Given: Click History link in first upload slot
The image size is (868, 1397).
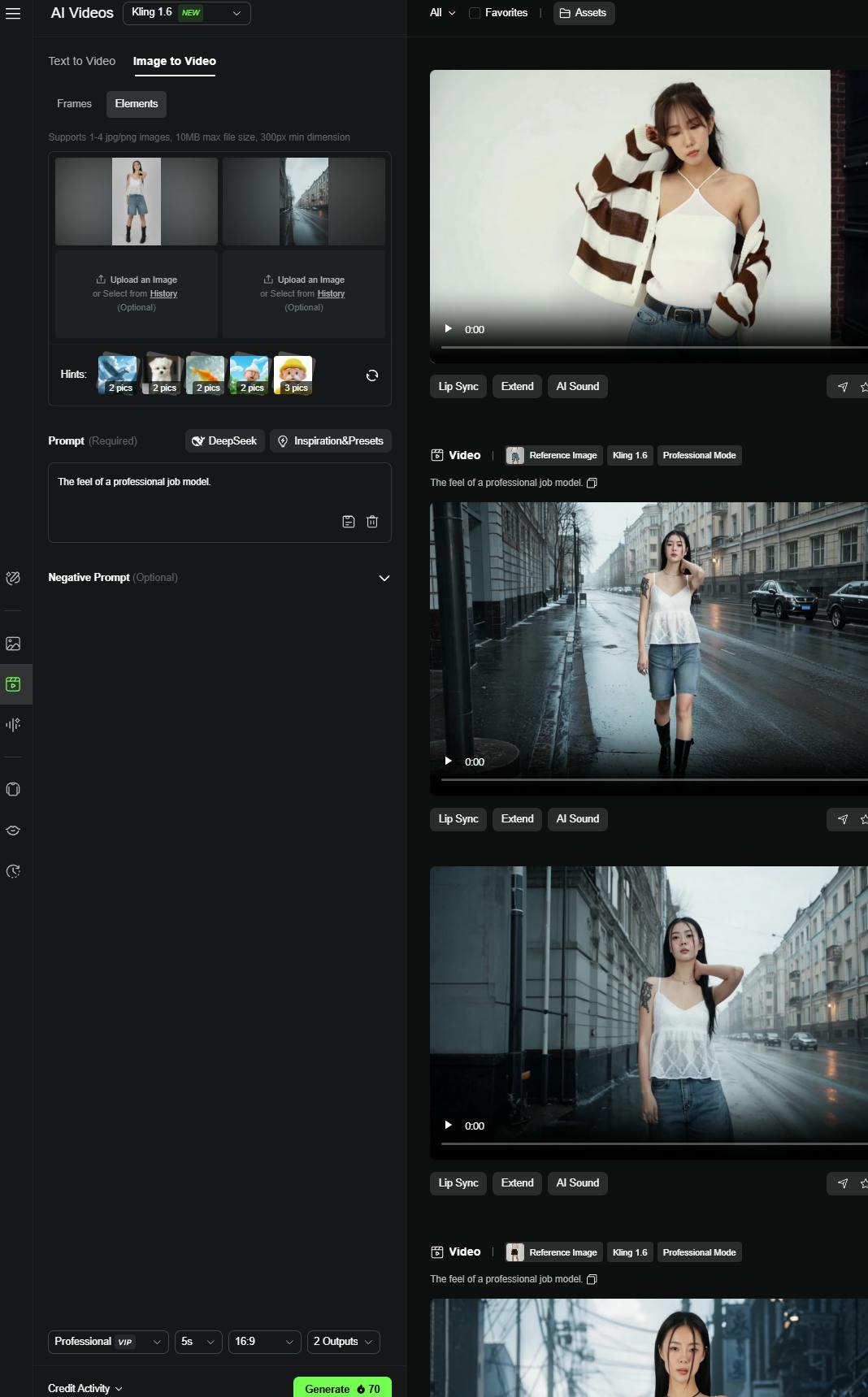Looking at the screenshot, I should point(163,294).
